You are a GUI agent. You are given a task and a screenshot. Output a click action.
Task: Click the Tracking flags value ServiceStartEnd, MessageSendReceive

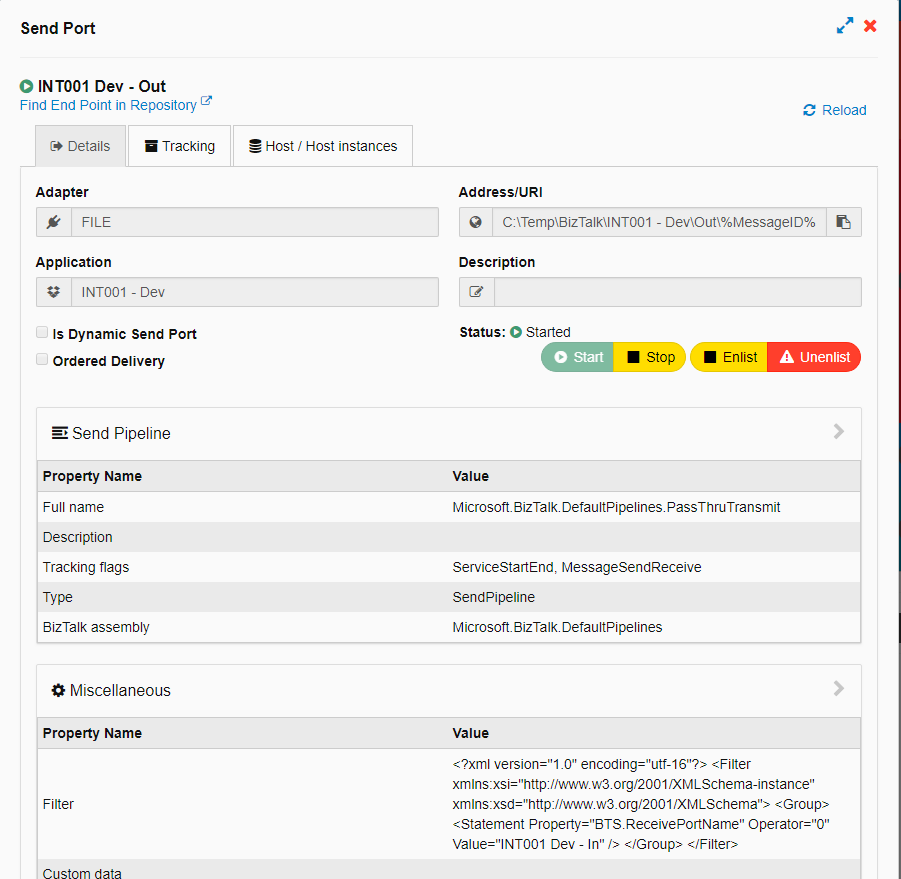click(x=576, y=567)
